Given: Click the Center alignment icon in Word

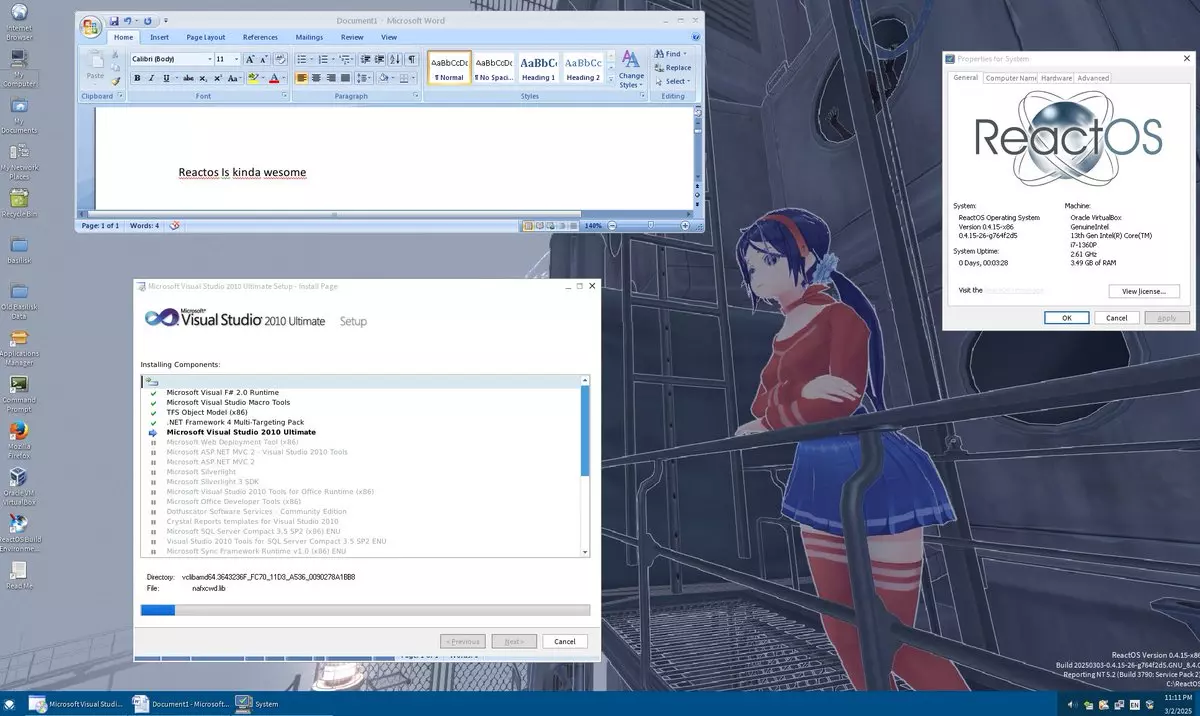Looking at the screenshot, I should [x=316, y=78].
